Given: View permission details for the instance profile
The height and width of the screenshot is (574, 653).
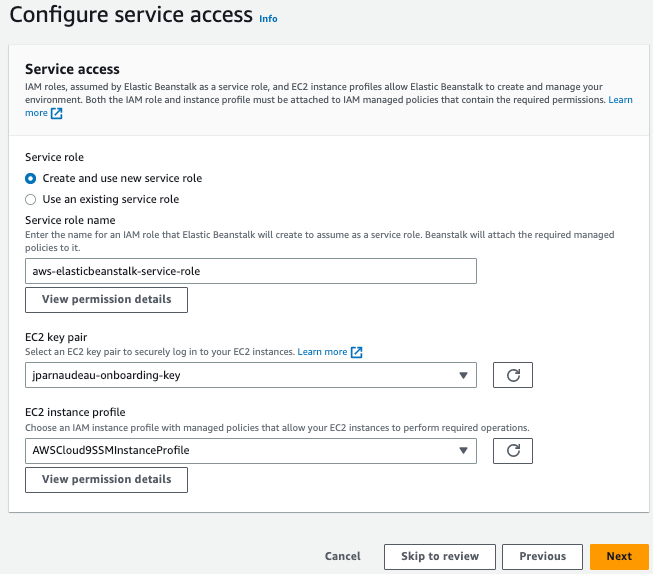Looking at the screenshot, I should [106, 479].
